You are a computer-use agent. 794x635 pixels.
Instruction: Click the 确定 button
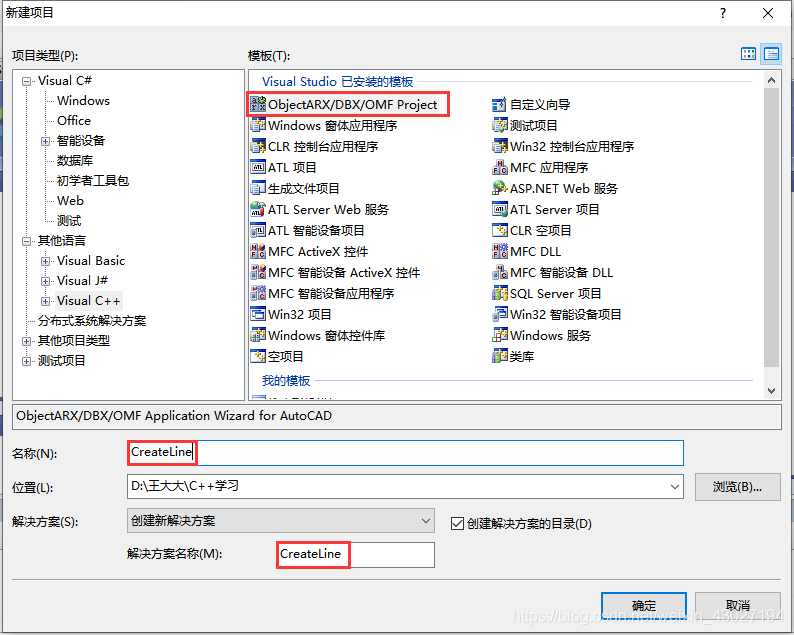click(x=644, y=605)
